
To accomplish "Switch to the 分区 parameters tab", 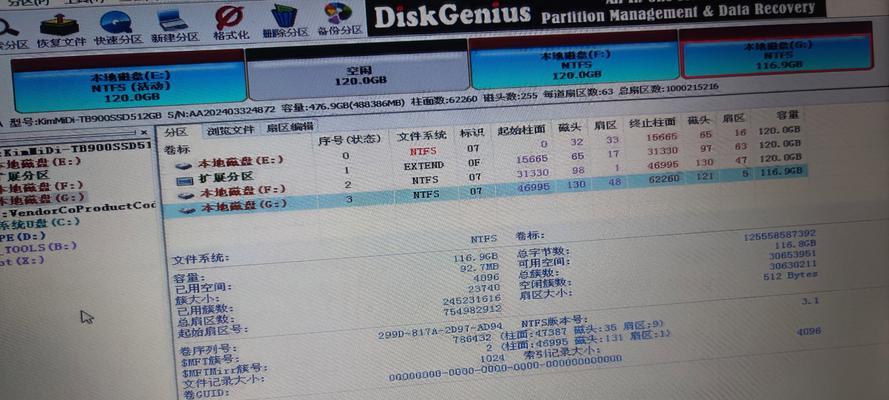I will tap(175, 132).
